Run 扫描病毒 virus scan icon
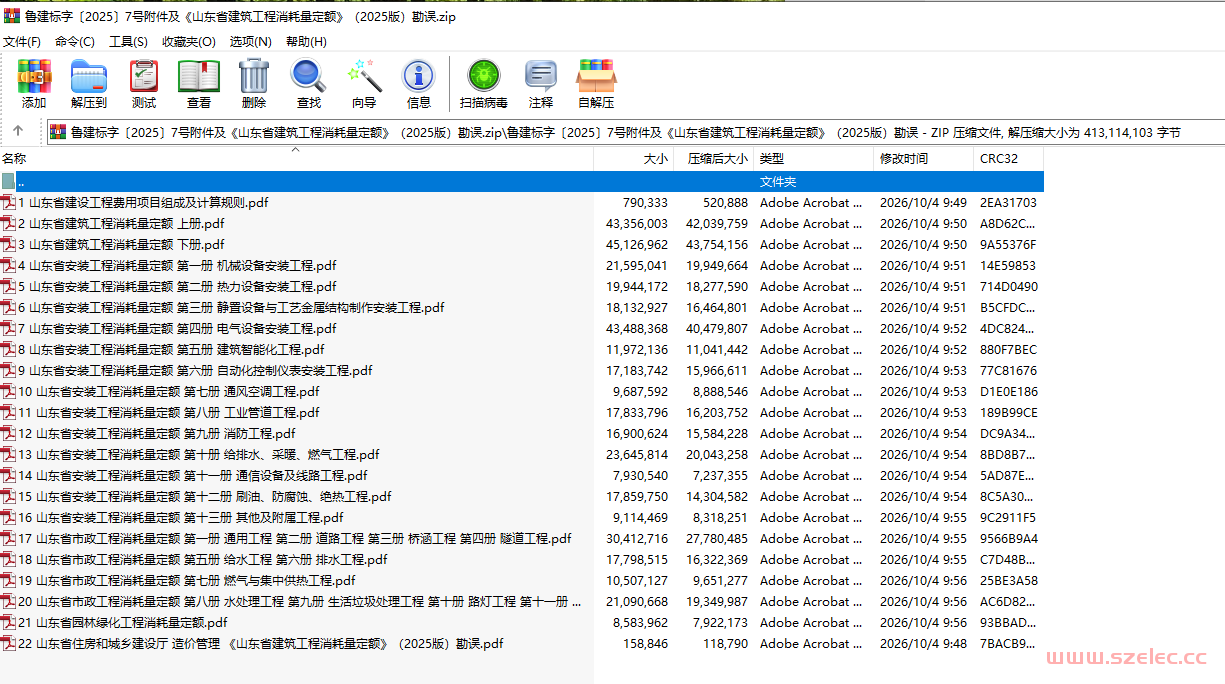Image resolution: width=1225 pixels, height=684 pixels. pyautogui.click(x=484, y=84)
